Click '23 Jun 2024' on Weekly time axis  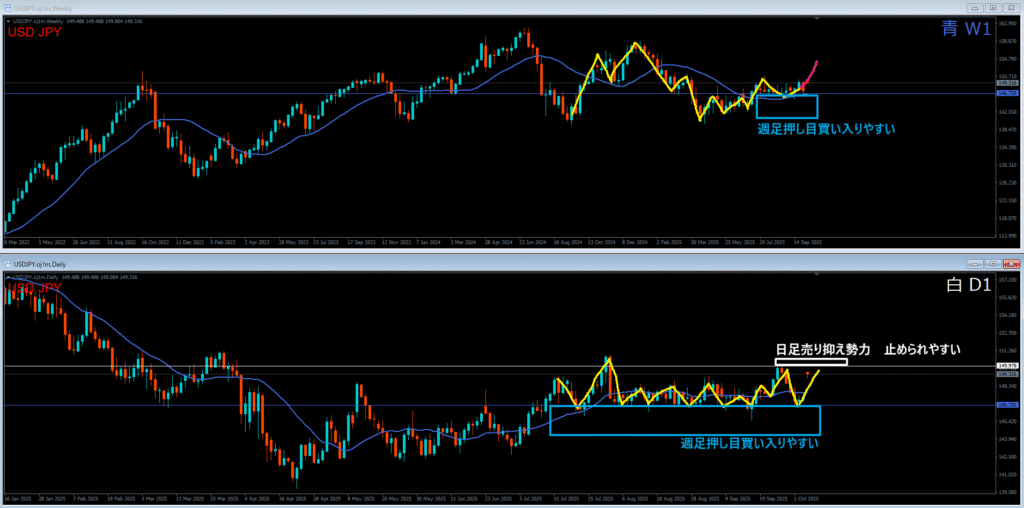tap(532, 242)
